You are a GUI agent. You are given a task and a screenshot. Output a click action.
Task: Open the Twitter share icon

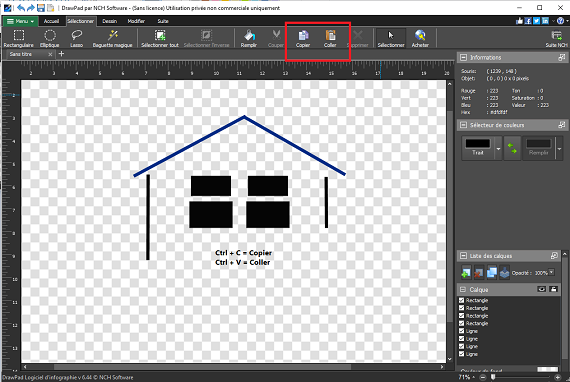coord(537,21)
